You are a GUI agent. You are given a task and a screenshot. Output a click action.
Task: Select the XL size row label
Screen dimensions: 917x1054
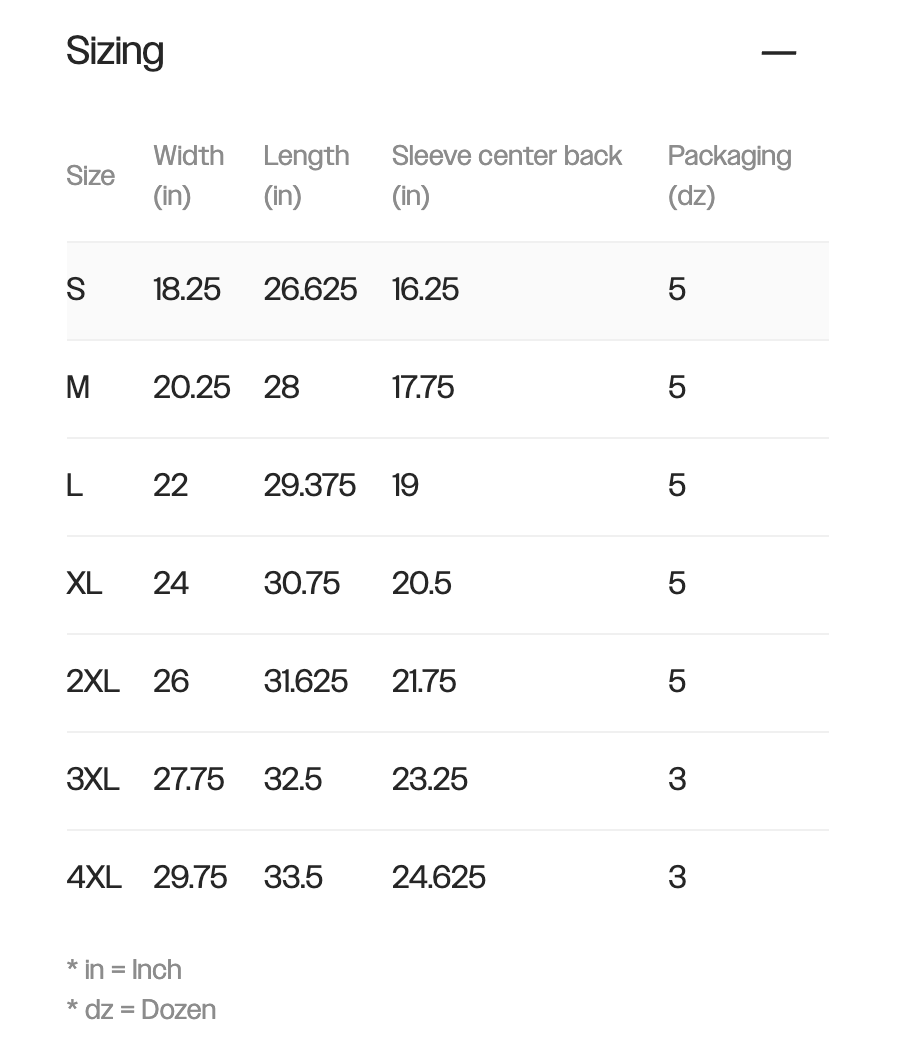(x=84, y=583)
